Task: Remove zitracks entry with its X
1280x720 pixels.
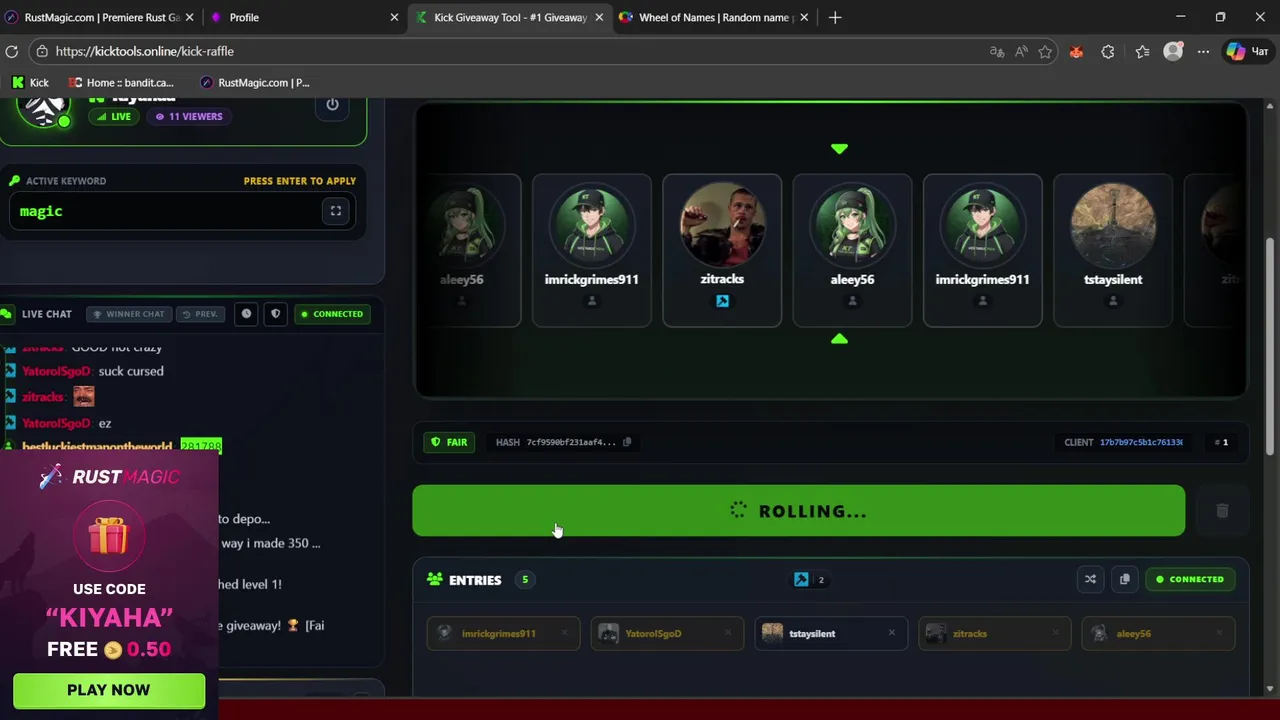Action: 1055,633
